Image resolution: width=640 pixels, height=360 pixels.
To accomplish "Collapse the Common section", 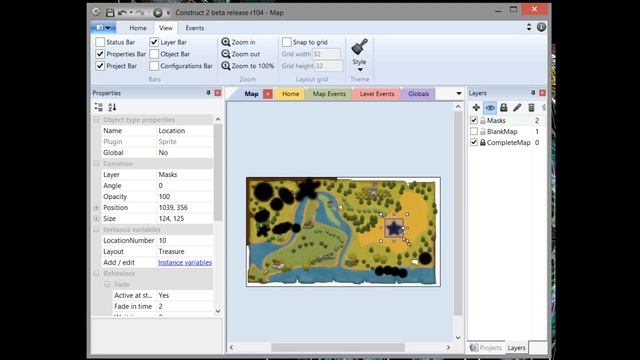I will click(96, 164).
